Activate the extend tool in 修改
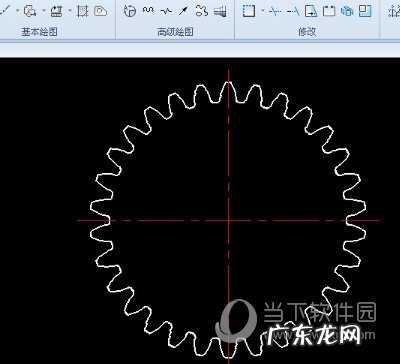This screenshot has height=364, width=400. [293, 12]
